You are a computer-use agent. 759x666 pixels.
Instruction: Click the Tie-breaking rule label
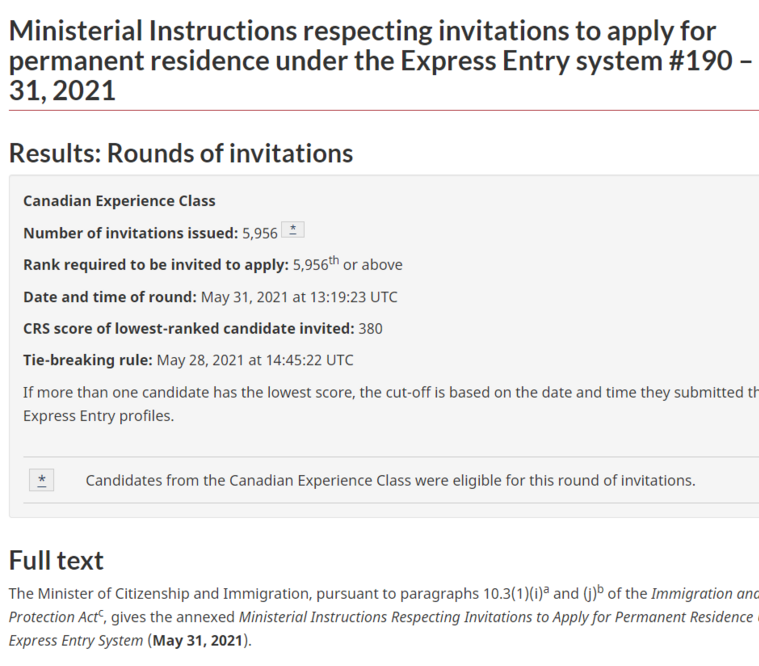(88, 360)
